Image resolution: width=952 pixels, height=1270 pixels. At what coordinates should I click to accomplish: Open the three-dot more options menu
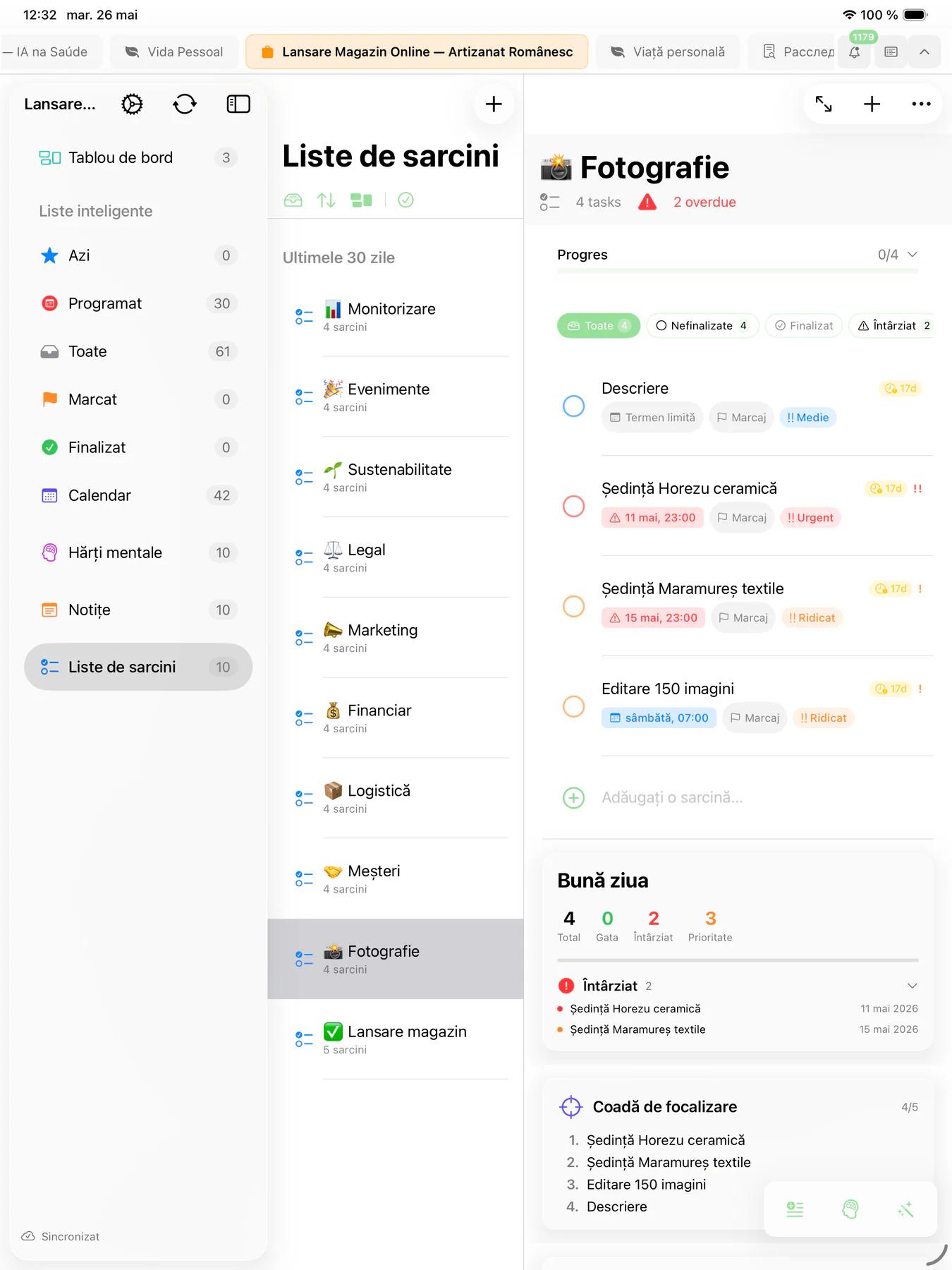point(921,104)
